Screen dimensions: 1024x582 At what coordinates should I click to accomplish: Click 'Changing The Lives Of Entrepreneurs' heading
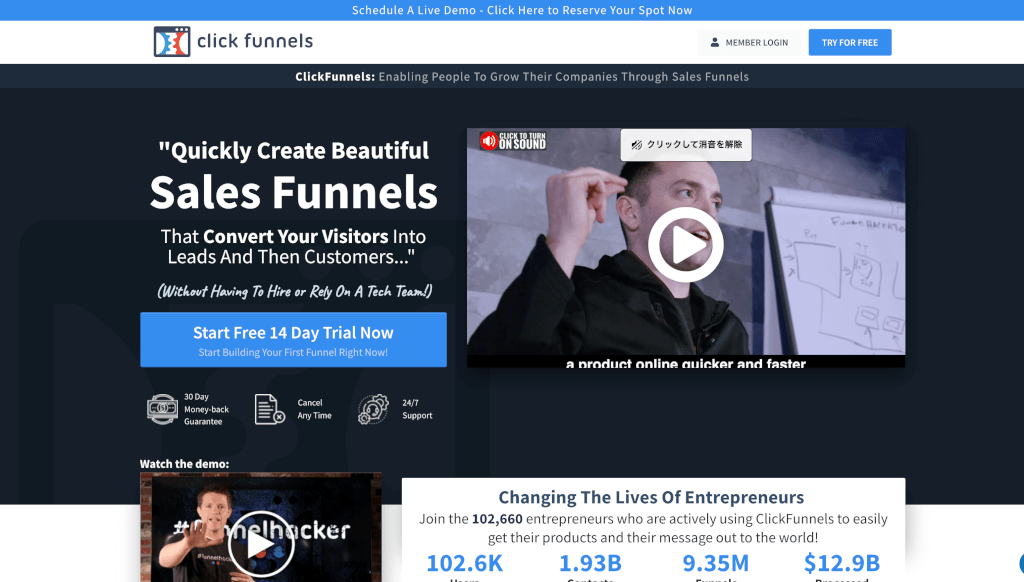pos(651,497)
